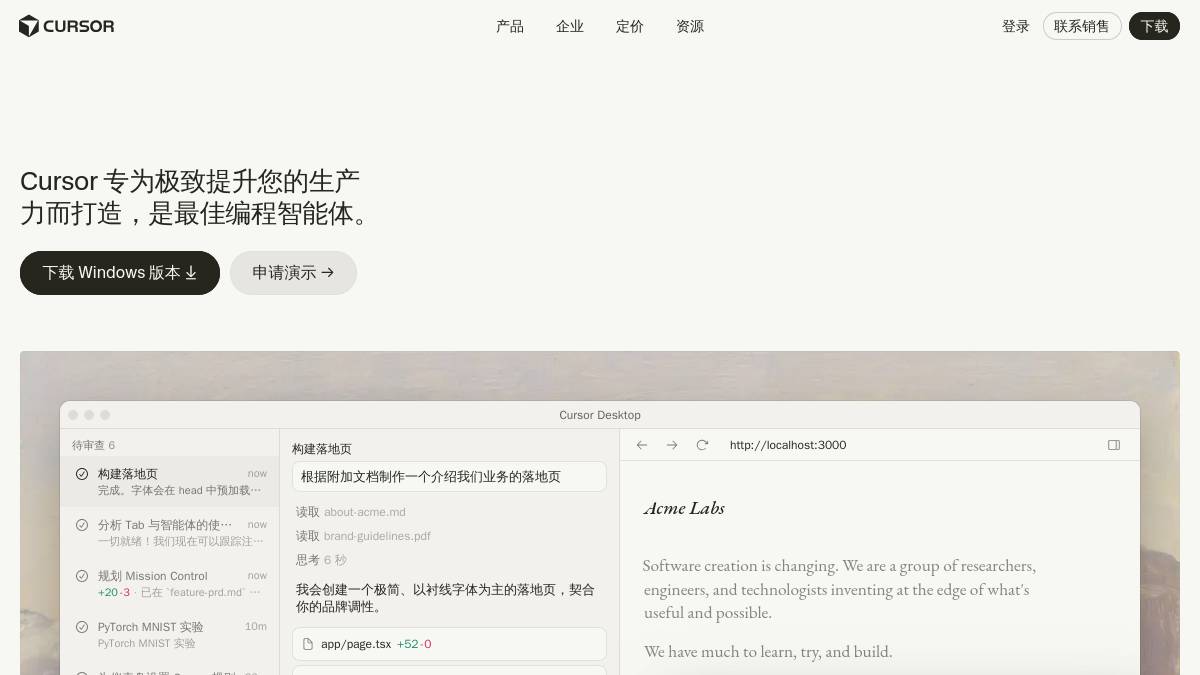Click check circle icon beside 分析 Tab

click(x=82, y=525)
